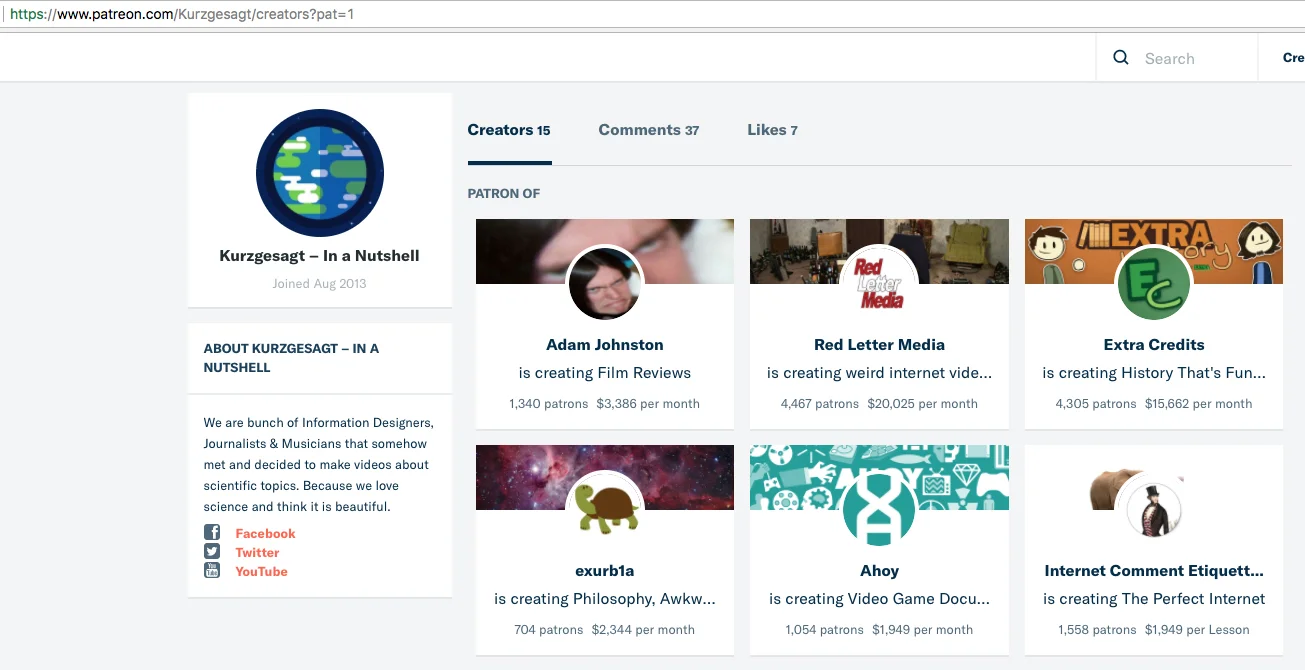Click 'is creating The Perfect Internet' text
Viewport: 1305px width, 670px height.
[x=1154, y=599]
